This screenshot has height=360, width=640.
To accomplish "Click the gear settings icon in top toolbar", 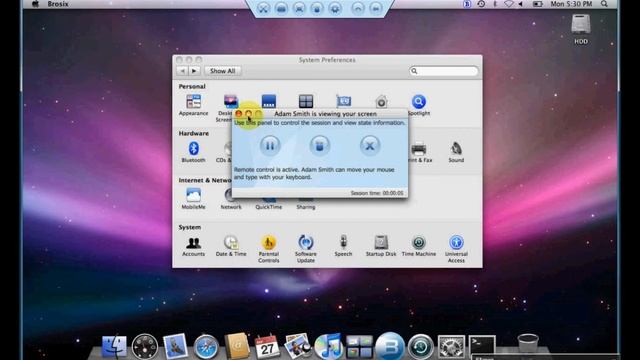I will (x=335, y=8).
